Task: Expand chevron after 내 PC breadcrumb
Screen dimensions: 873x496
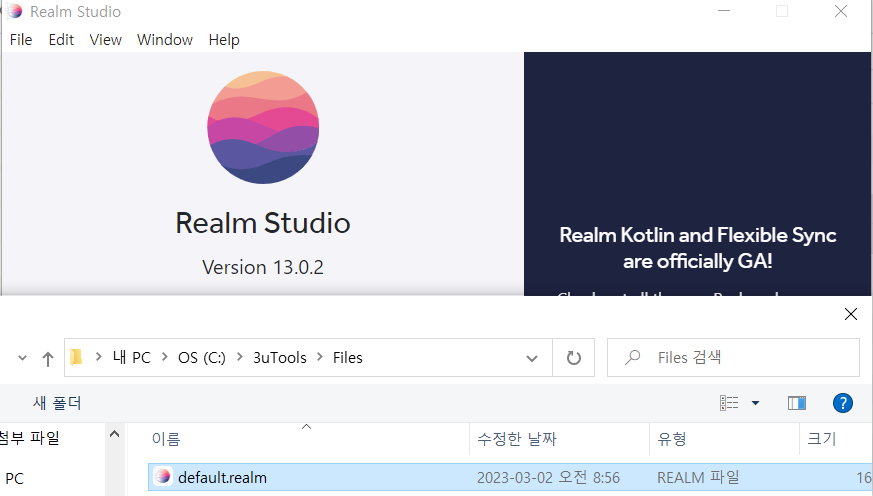Action: point(165,357)
